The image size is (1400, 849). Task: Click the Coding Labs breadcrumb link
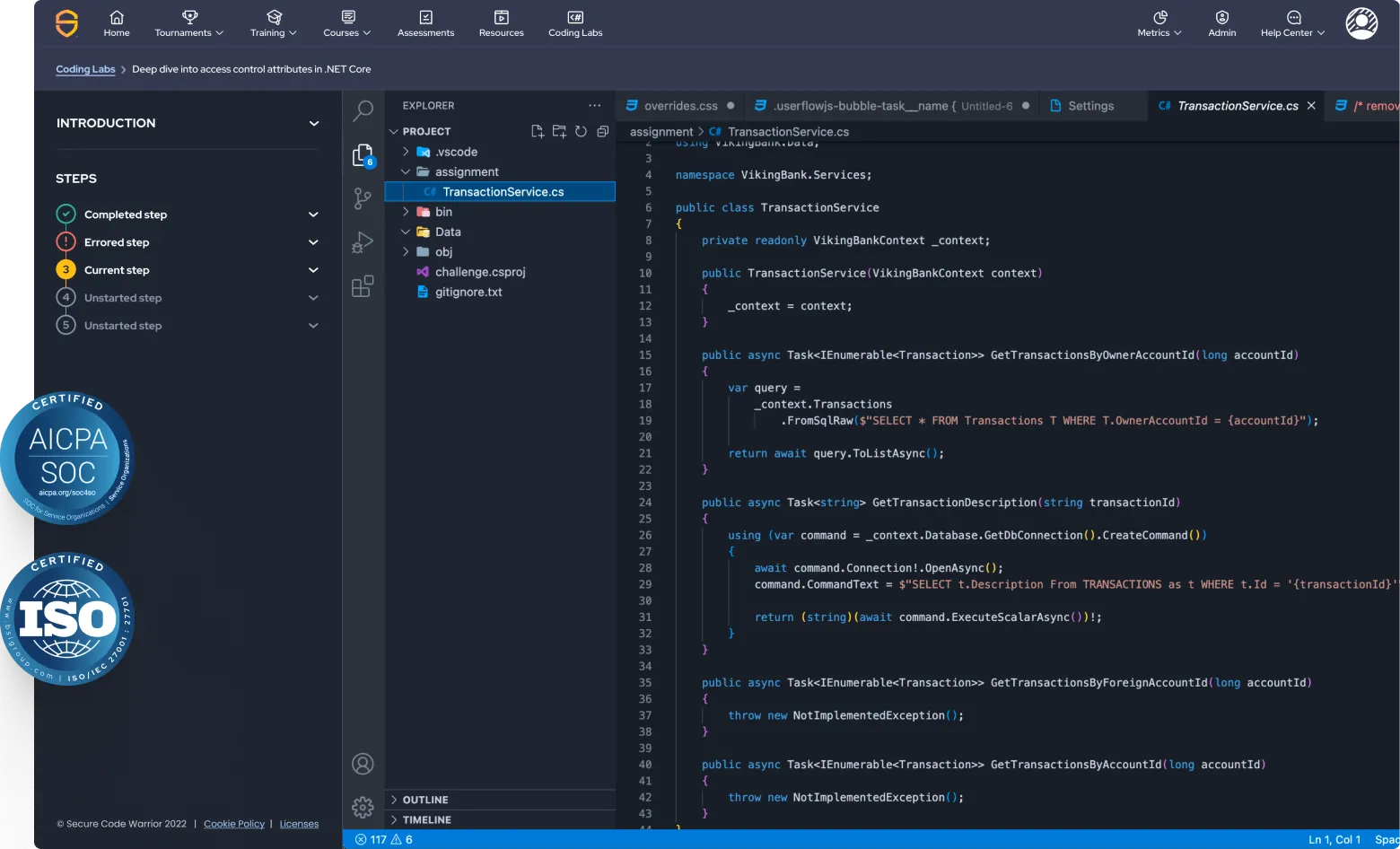tap(85, 69)
